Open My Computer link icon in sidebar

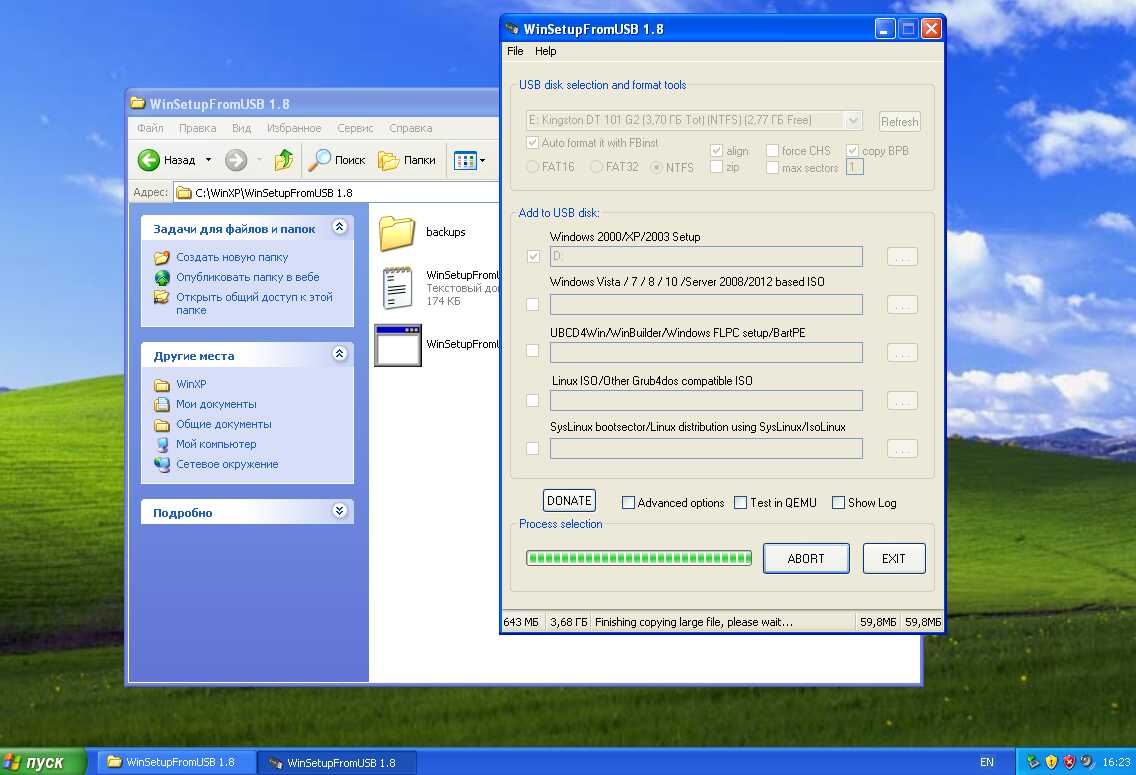(162, 444)
